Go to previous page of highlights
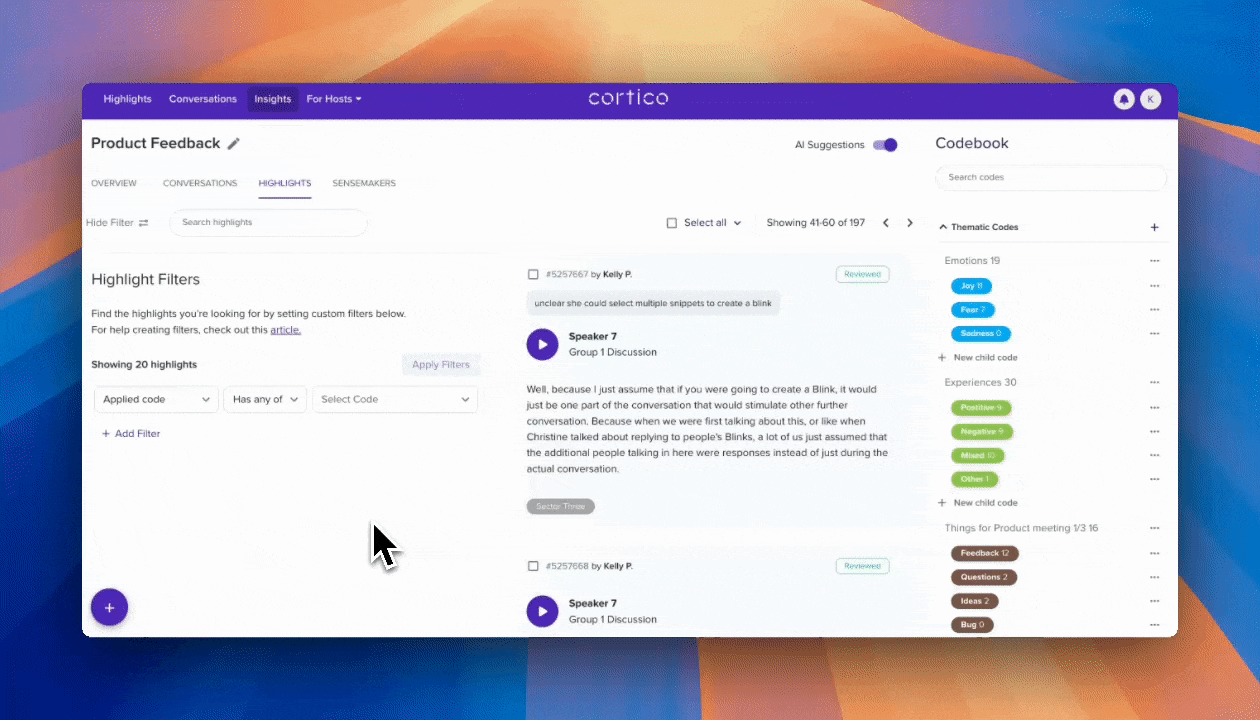Viewport: 1260px width, 720px height. 885,223
